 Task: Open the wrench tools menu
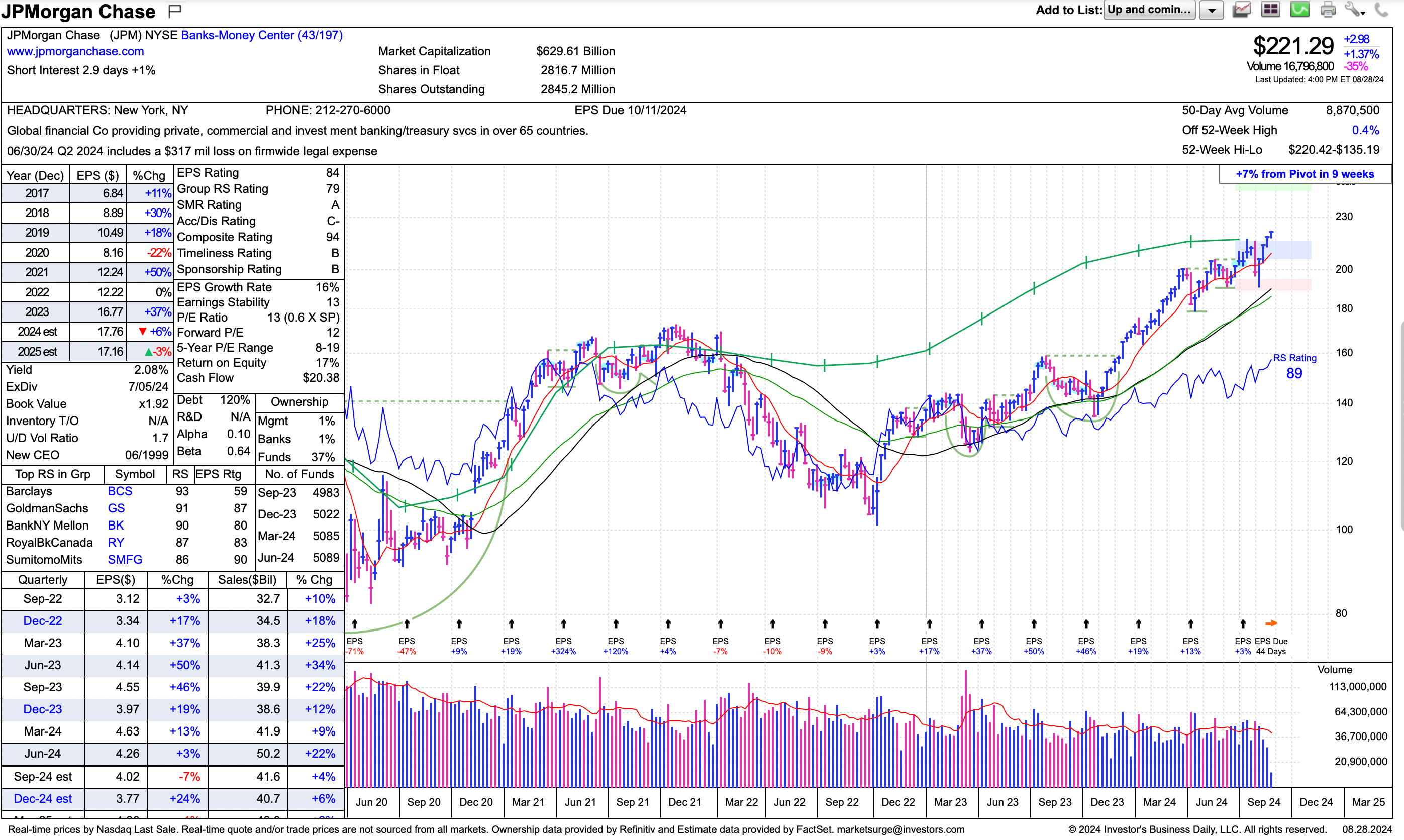tap(1354, 10)
